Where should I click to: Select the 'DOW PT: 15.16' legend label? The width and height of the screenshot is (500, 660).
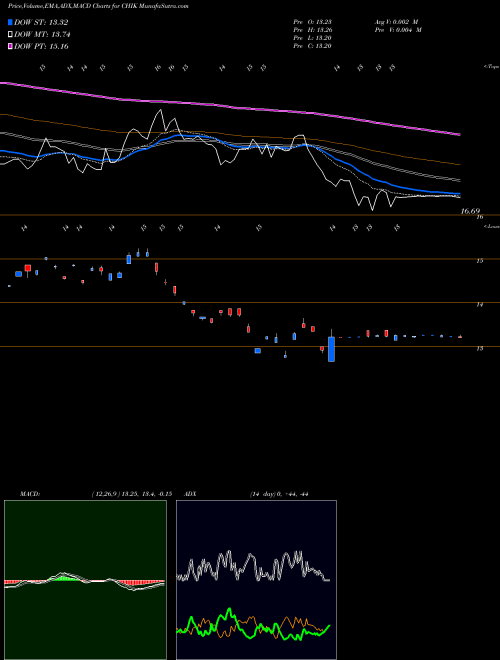(41, 46)
